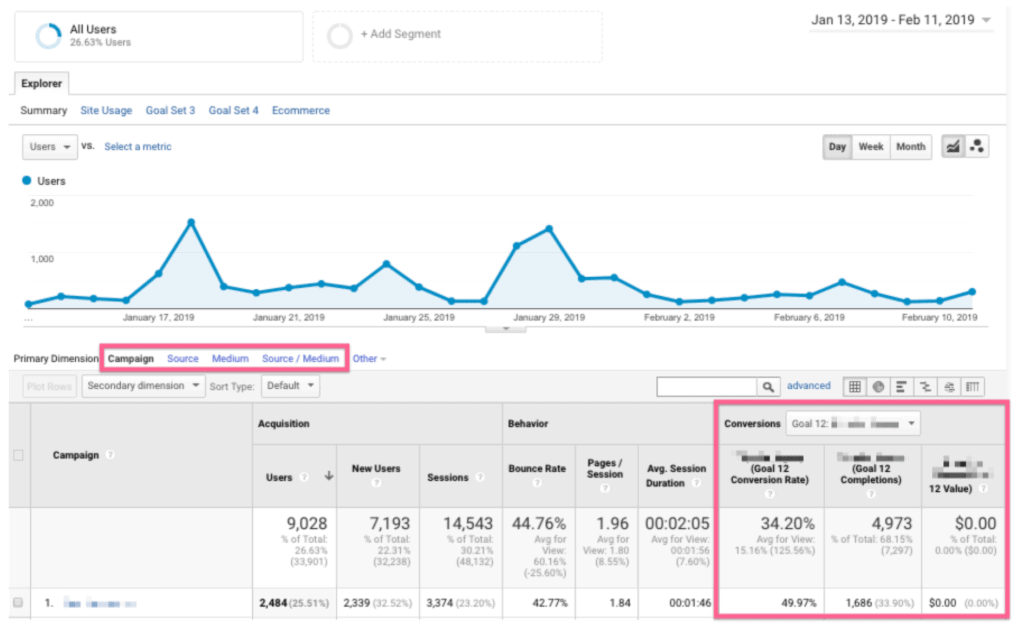The height and width of the screenshot is (631, 1024).
Task: Click the magnifier search icon beside the table filter
Action: [769, 386]
